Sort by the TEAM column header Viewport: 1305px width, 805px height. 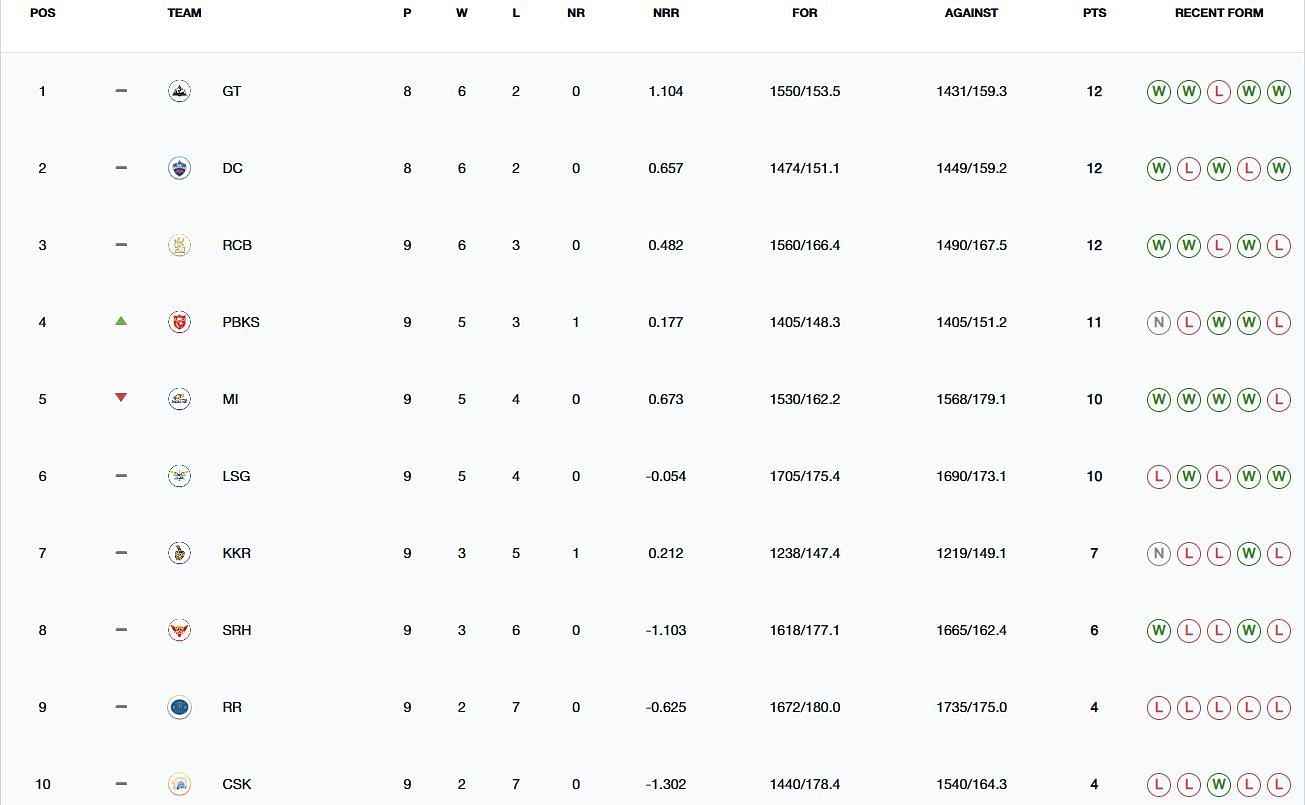pos(184,13)
